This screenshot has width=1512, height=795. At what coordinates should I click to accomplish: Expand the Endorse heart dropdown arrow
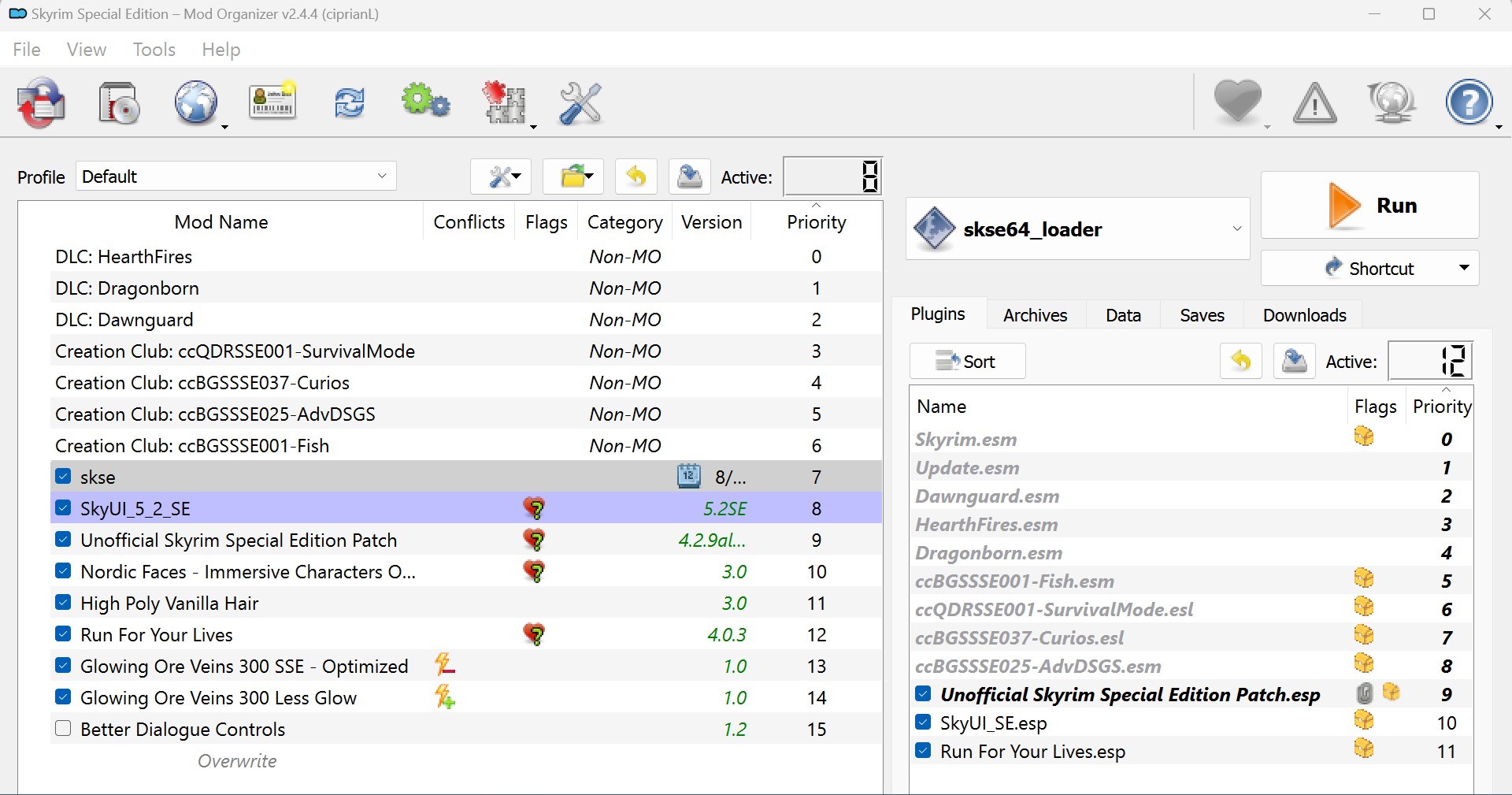click(x=1267, y=127)
